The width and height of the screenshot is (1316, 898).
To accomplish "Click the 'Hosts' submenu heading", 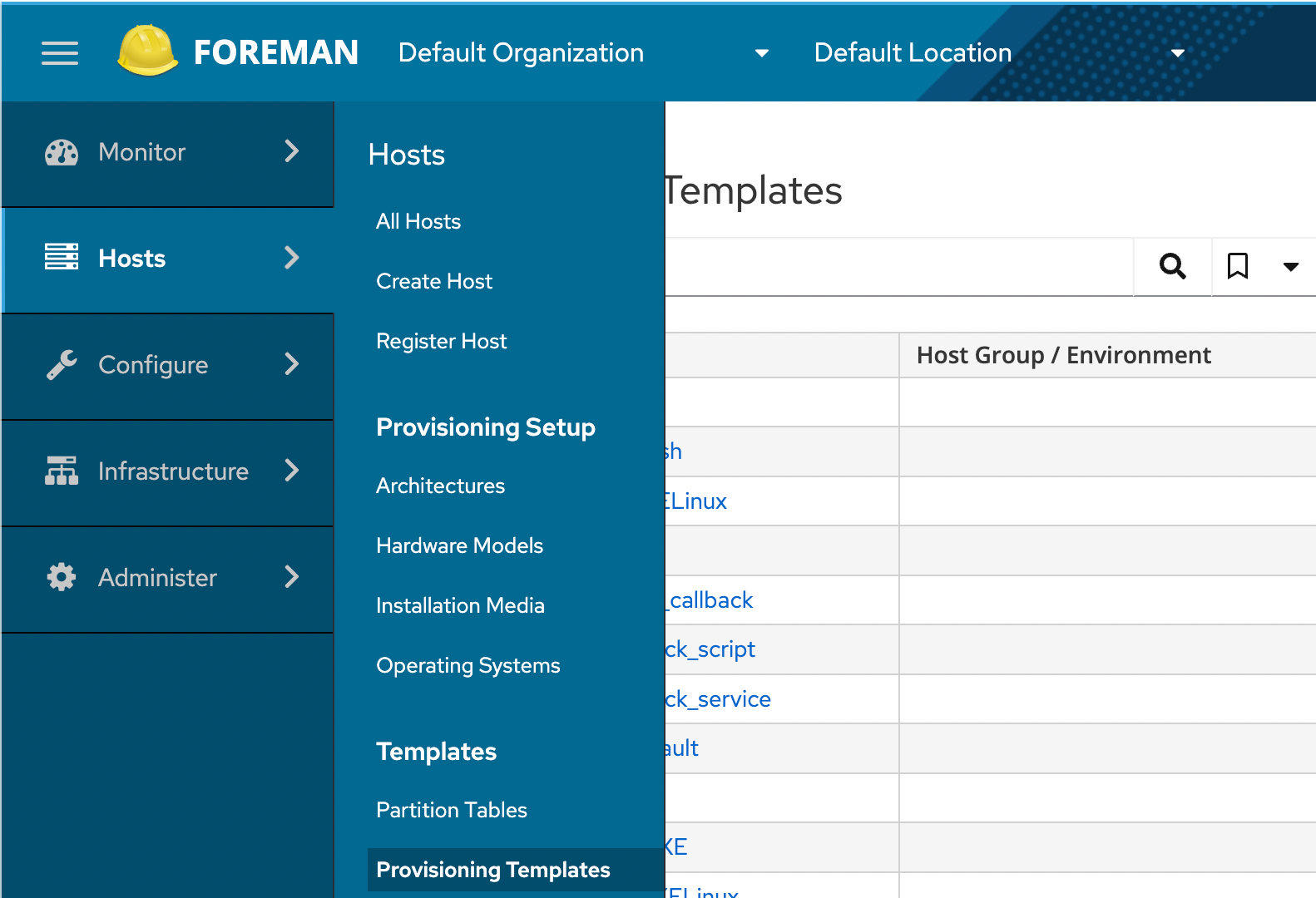I will tap(407, 155).
